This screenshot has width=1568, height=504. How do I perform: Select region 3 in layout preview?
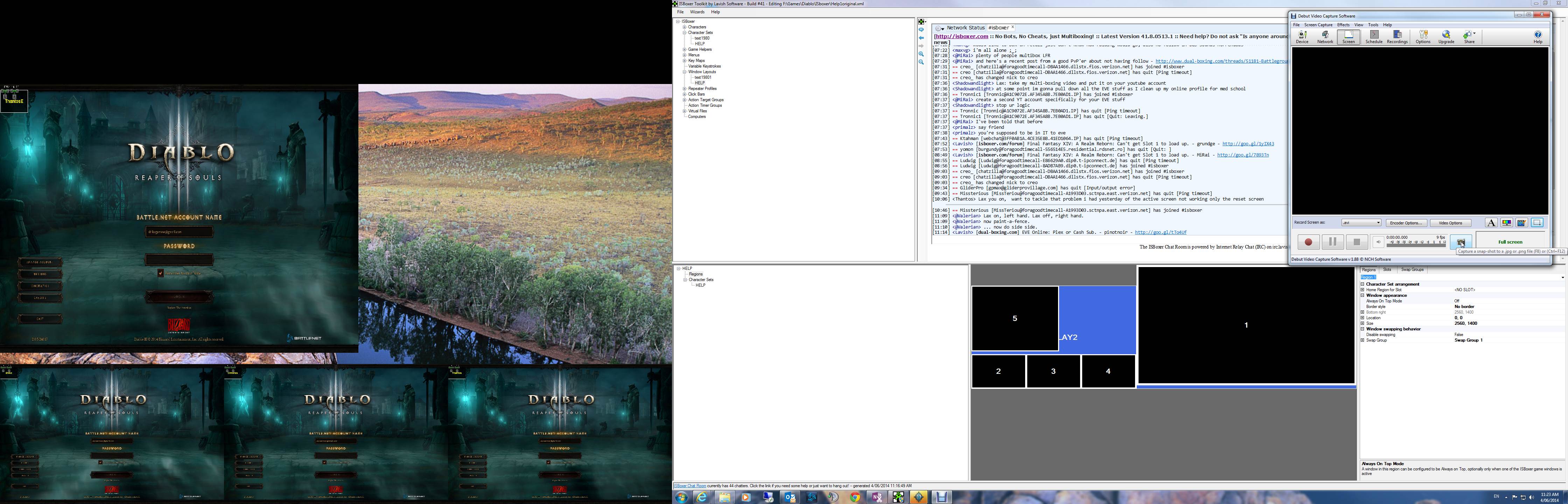tap(1053, 371)
